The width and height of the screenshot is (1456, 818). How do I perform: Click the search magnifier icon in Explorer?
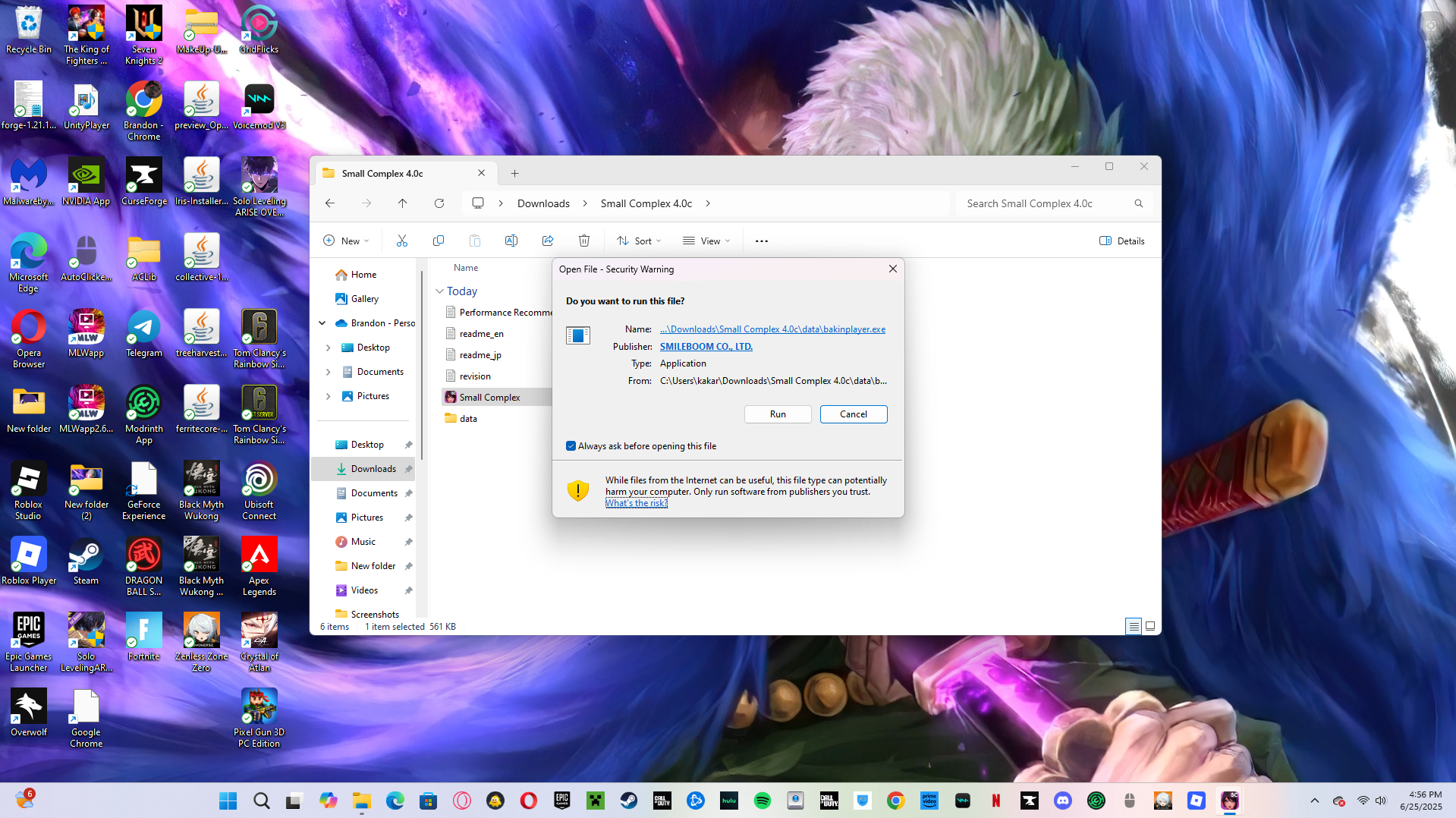(x=1139, y=203)
